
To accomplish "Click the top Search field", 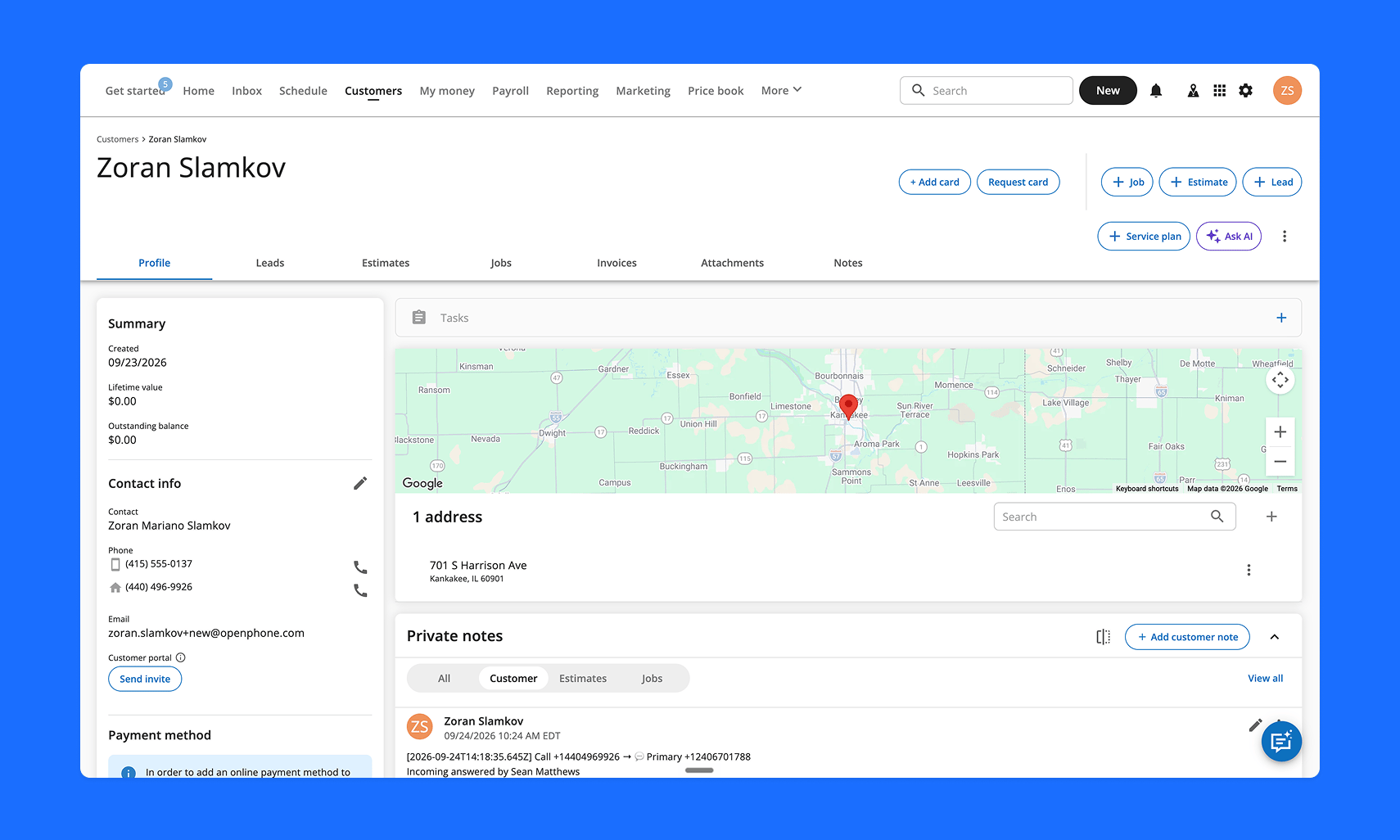I will coord(987,91).
